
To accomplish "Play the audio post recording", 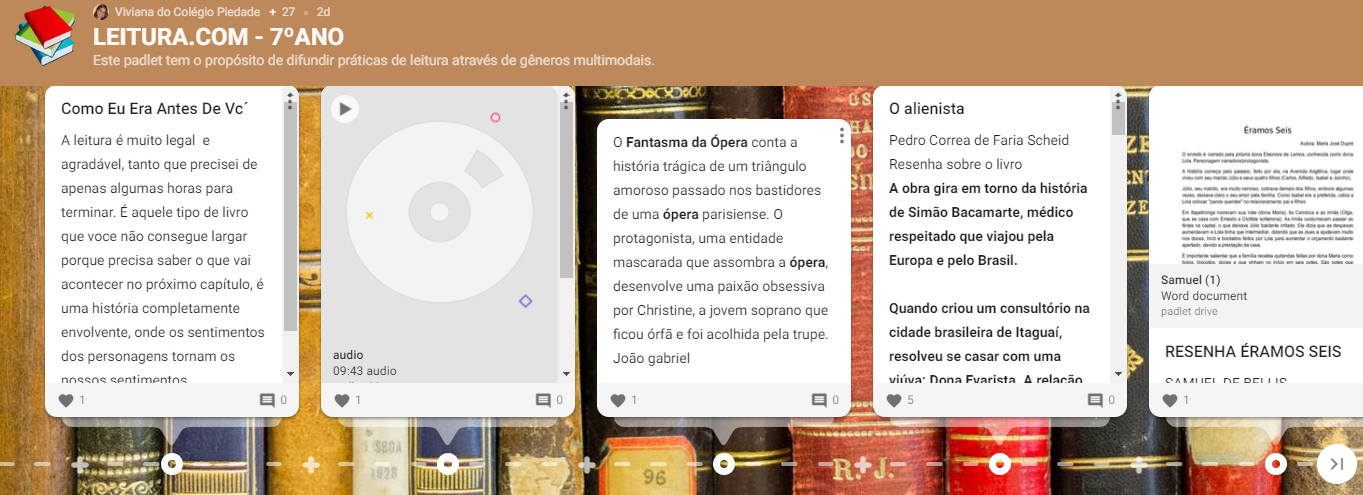I will click(345, 108).
